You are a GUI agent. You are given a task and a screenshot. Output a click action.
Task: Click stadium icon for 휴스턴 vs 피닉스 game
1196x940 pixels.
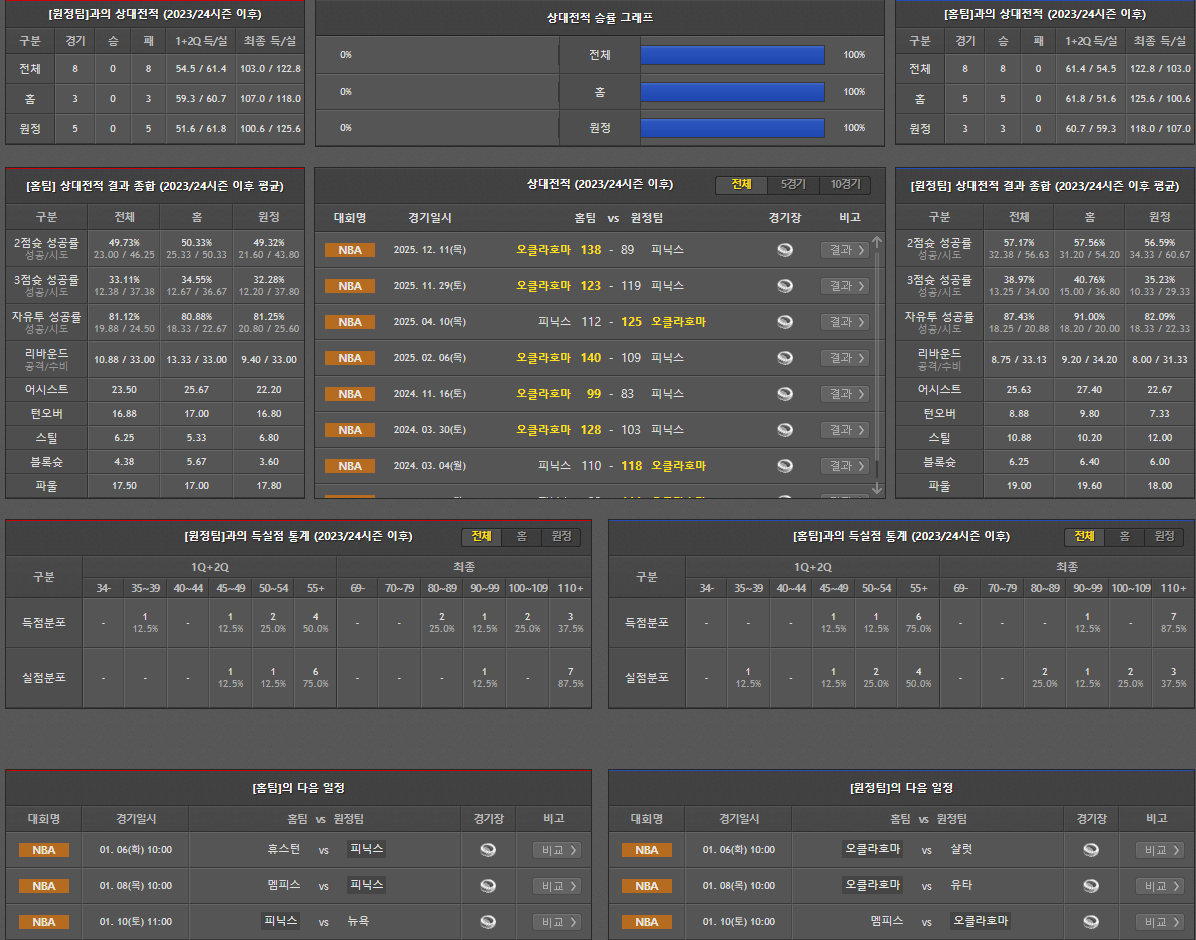tap(488, 850)
